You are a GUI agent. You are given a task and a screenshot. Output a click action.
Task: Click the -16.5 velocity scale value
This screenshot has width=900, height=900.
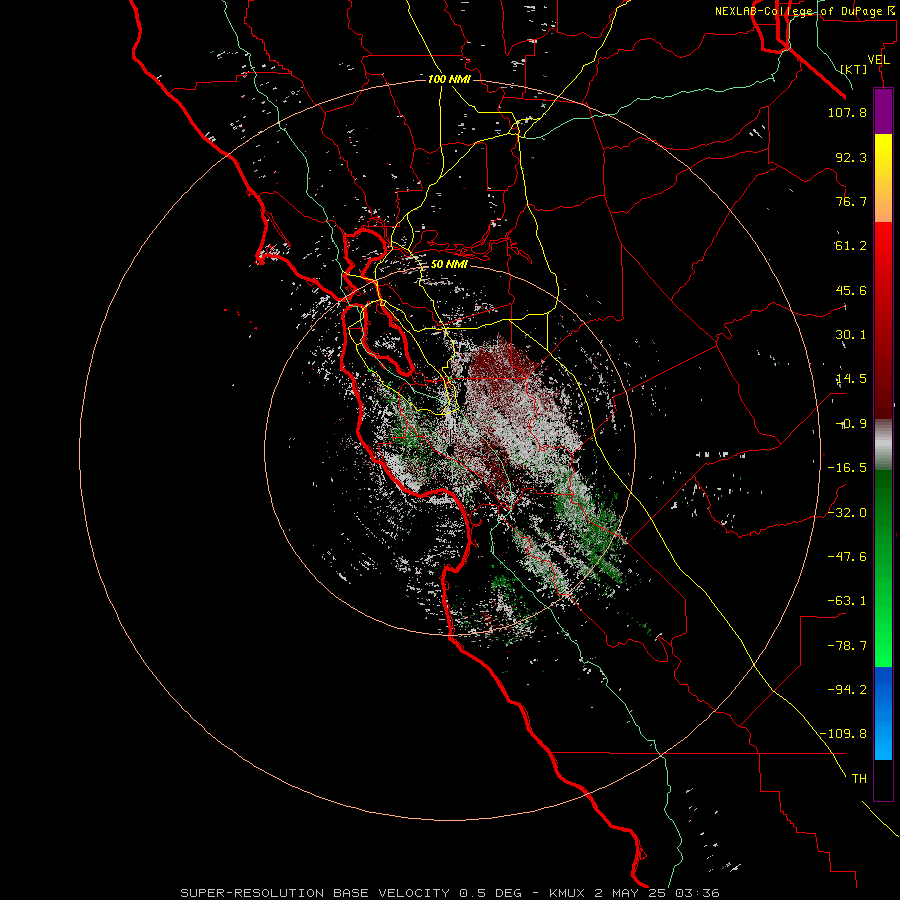tap(847, 468)
